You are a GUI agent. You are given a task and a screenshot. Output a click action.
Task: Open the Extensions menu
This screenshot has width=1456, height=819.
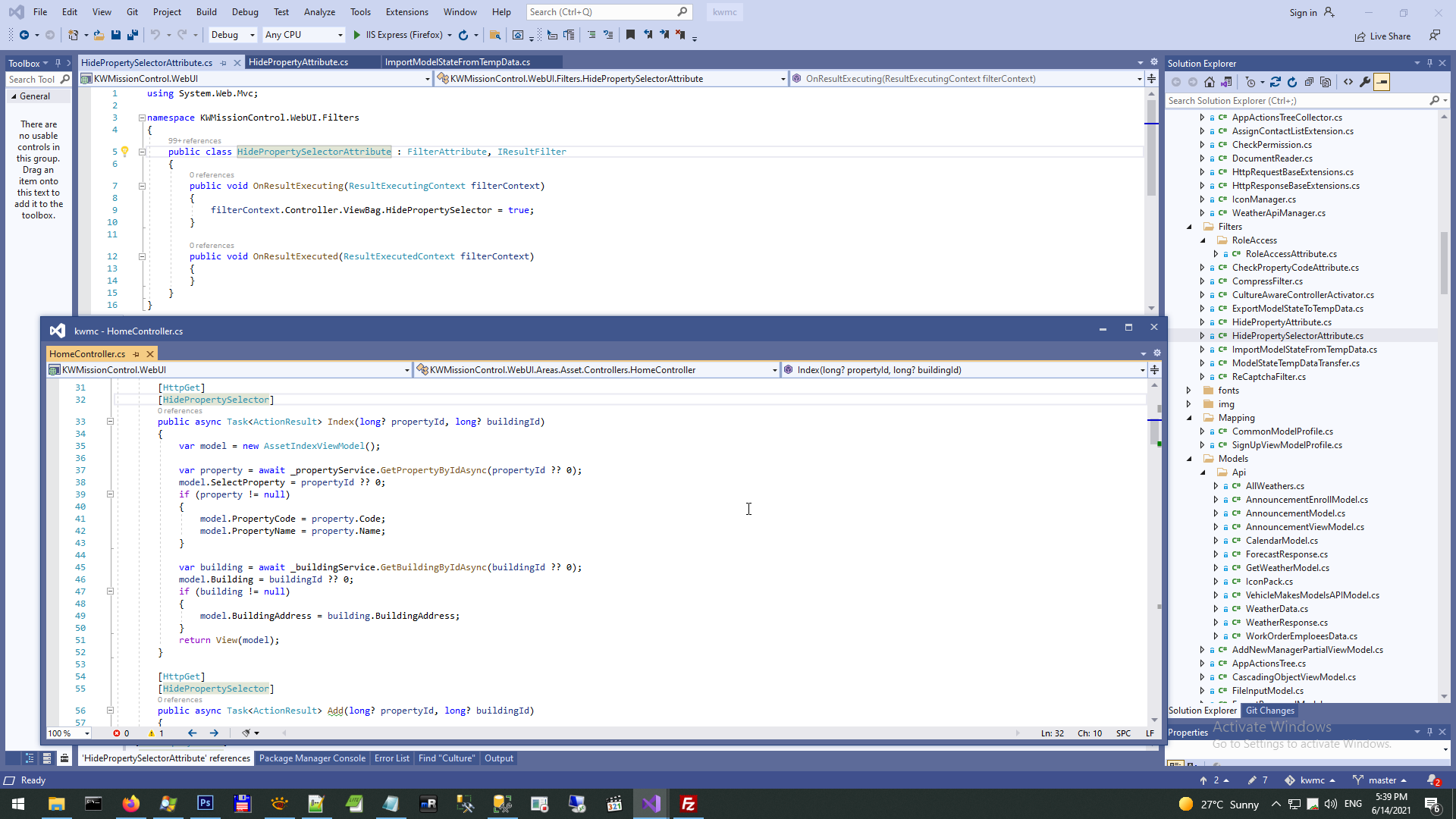point(406,12)
